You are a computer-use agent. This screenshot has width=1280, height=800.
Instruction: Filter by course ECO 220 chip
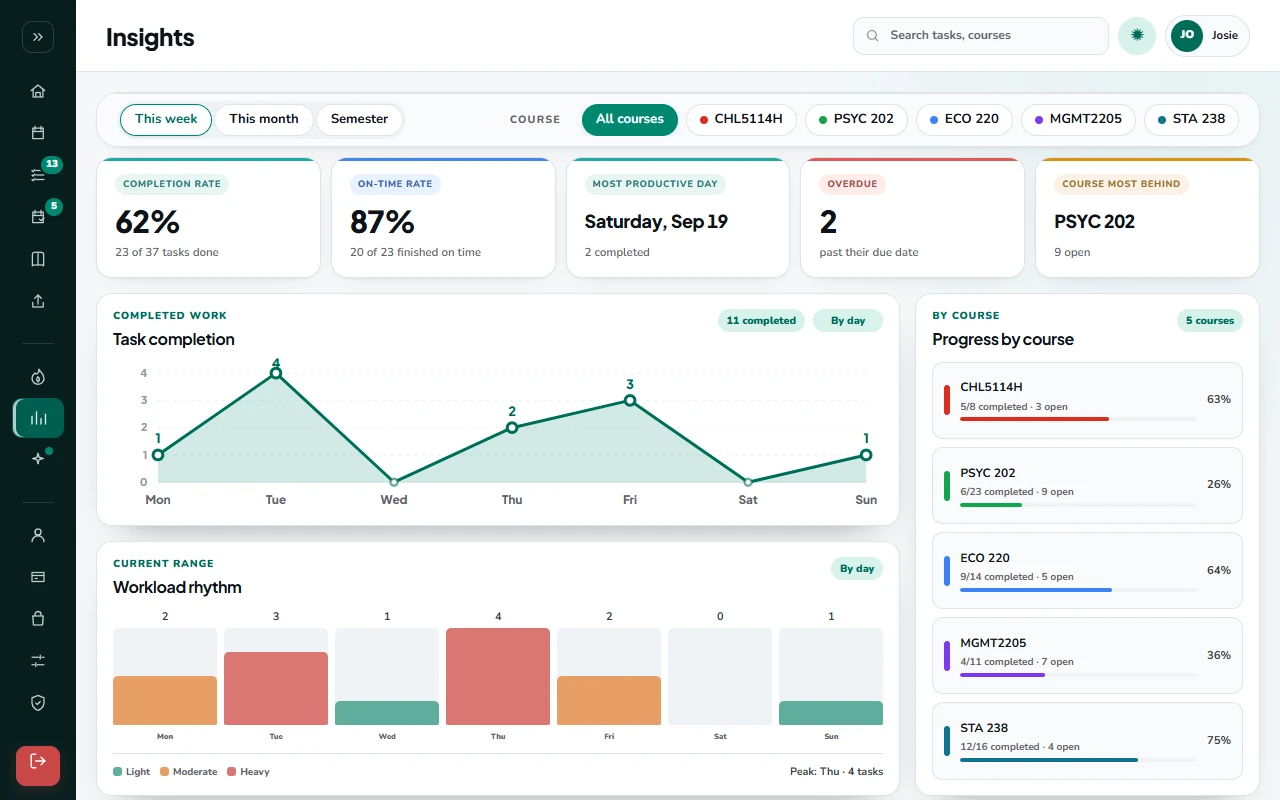(964, 120)
